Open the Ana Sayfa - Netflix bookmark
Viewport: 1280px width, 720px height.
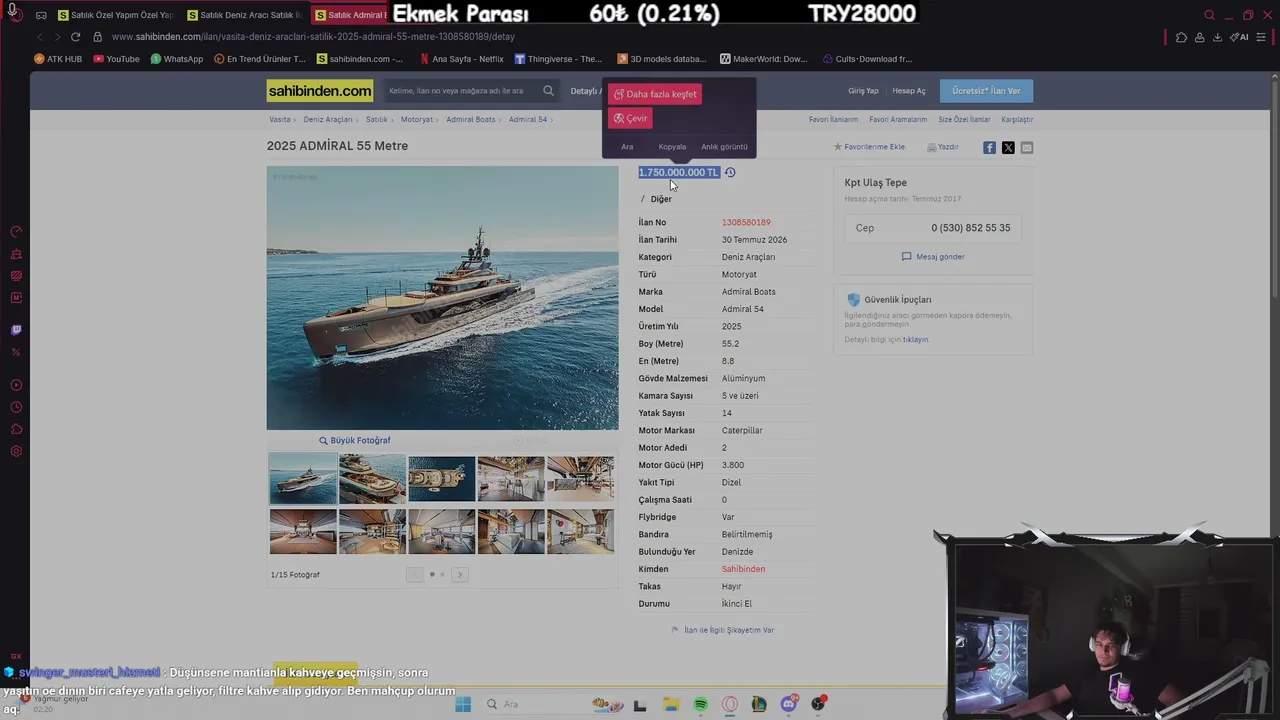[x=461, y=59]
